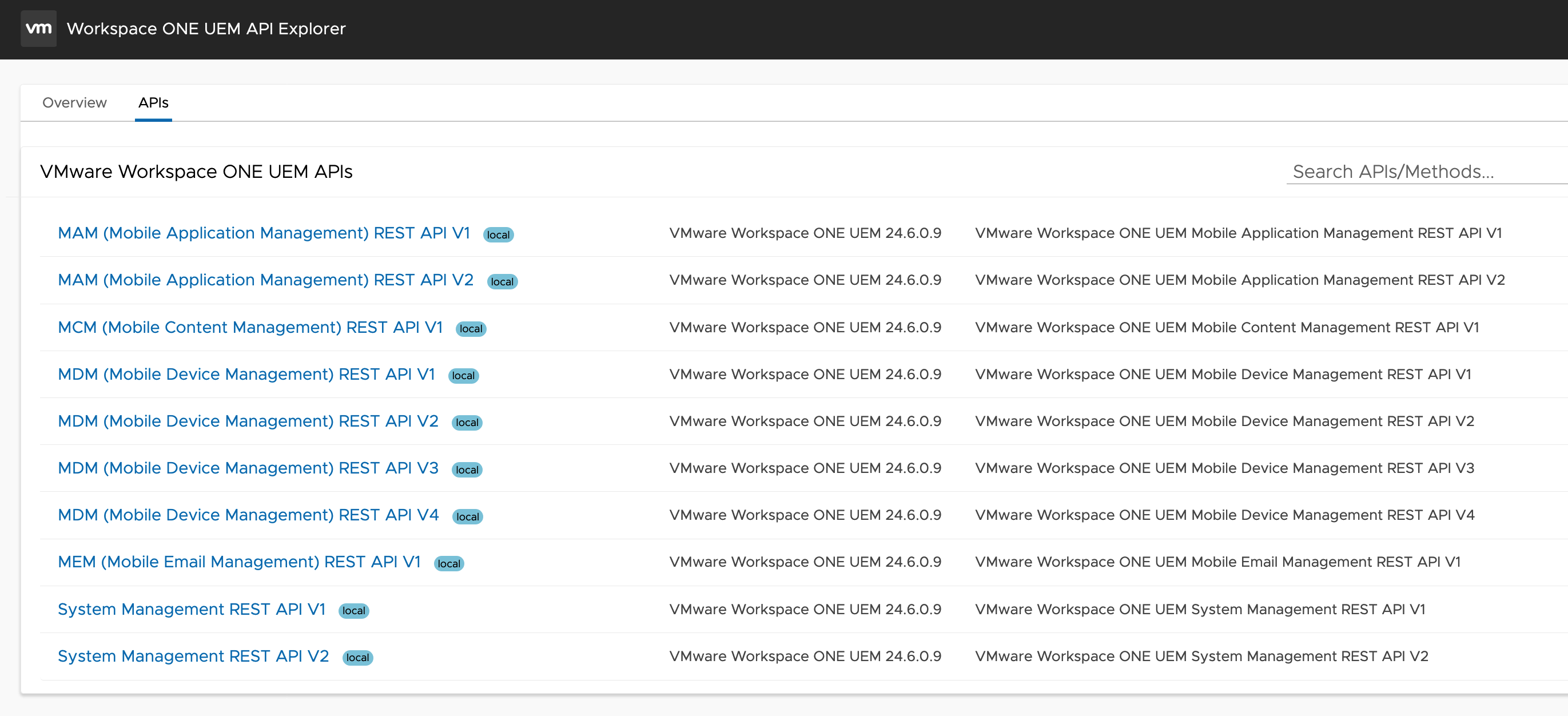Click local badge beside MDM V4
The height and width of the screenshot is (716, 1568).
(x=467, y=517)
